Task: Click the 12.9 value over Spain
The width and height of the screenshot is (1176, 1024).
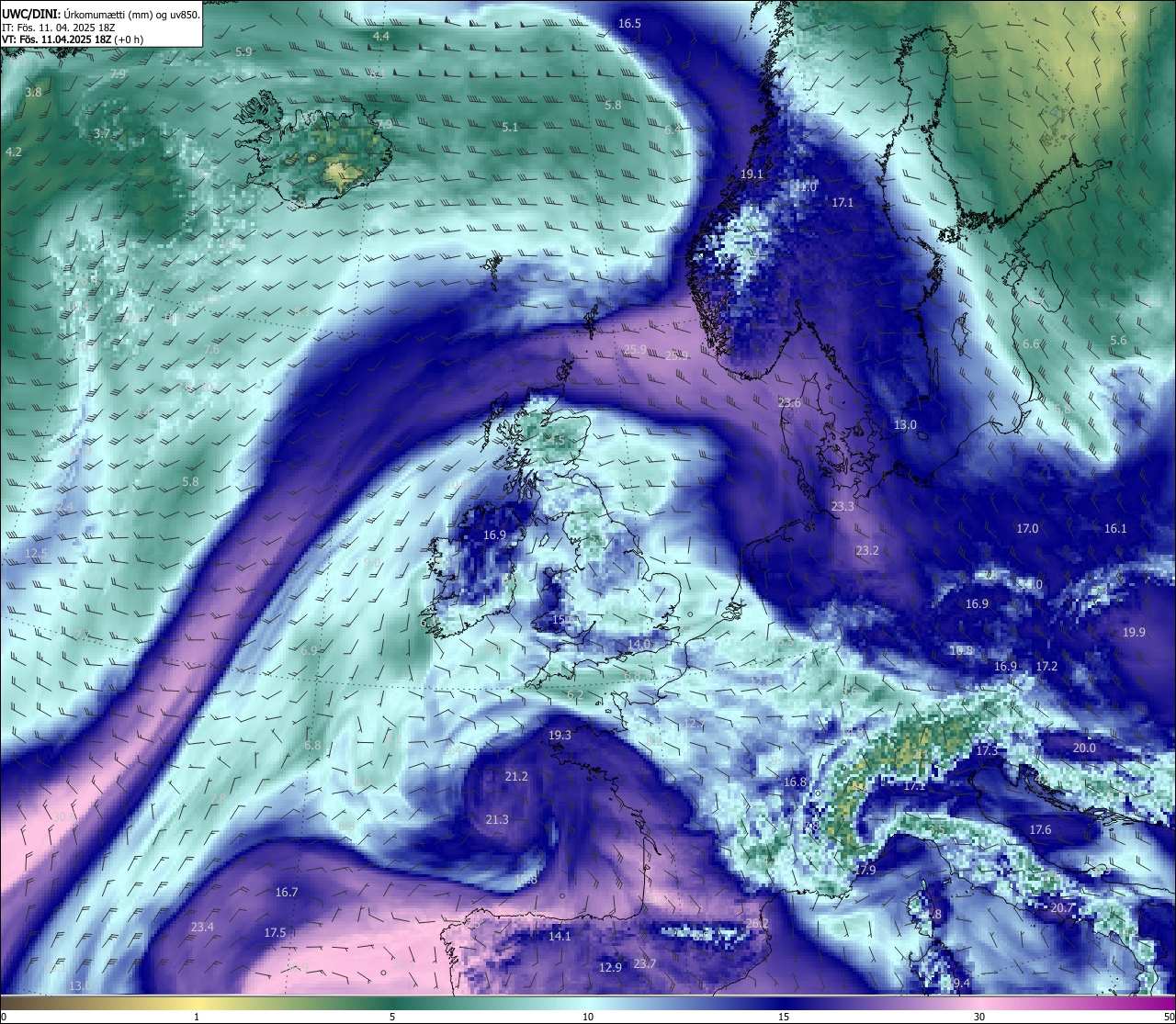Action: click(x=610, y=968)
